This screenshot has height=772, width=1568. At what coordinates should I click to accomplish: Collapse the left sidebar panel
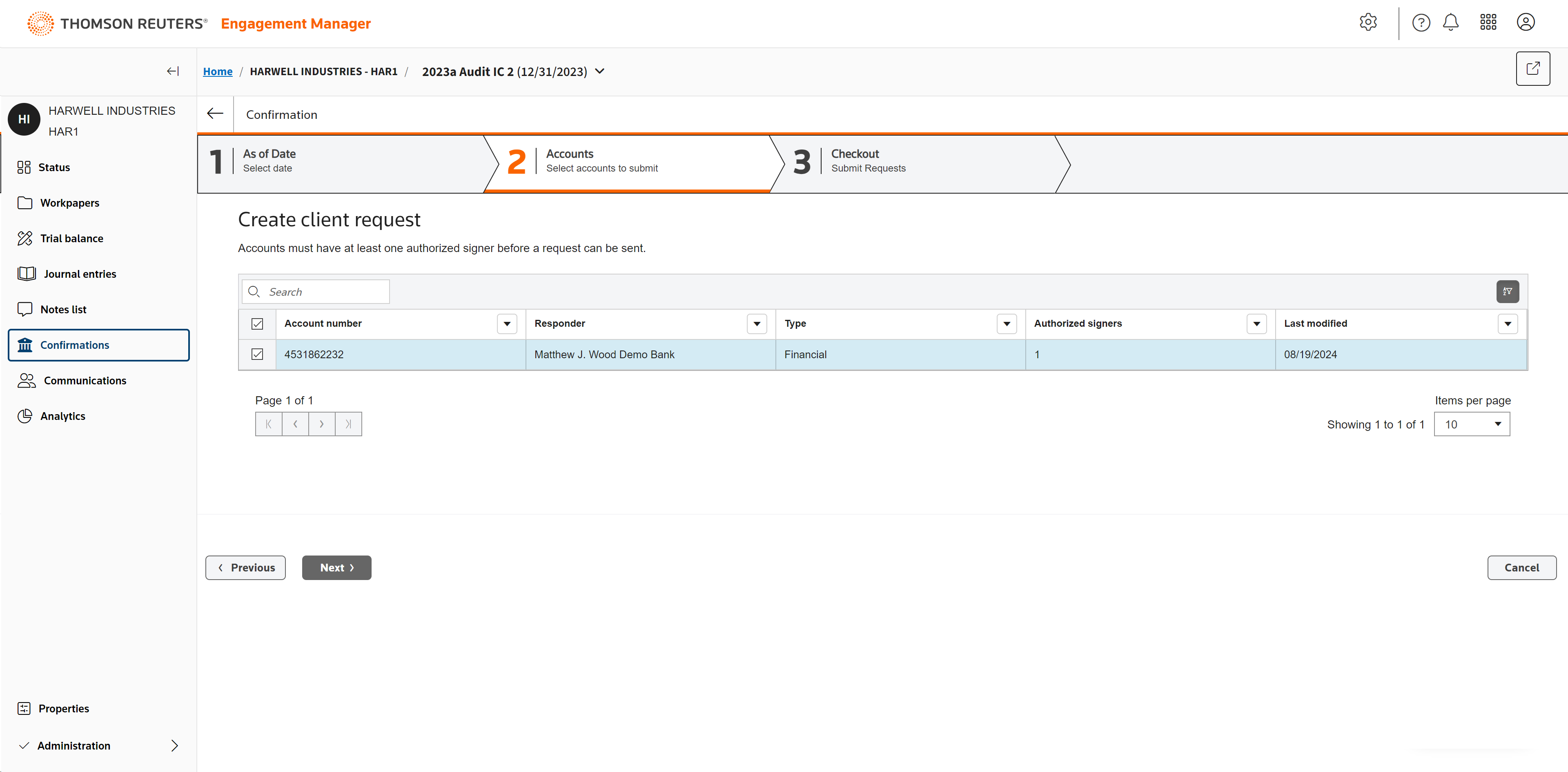[x=173, y=71]
